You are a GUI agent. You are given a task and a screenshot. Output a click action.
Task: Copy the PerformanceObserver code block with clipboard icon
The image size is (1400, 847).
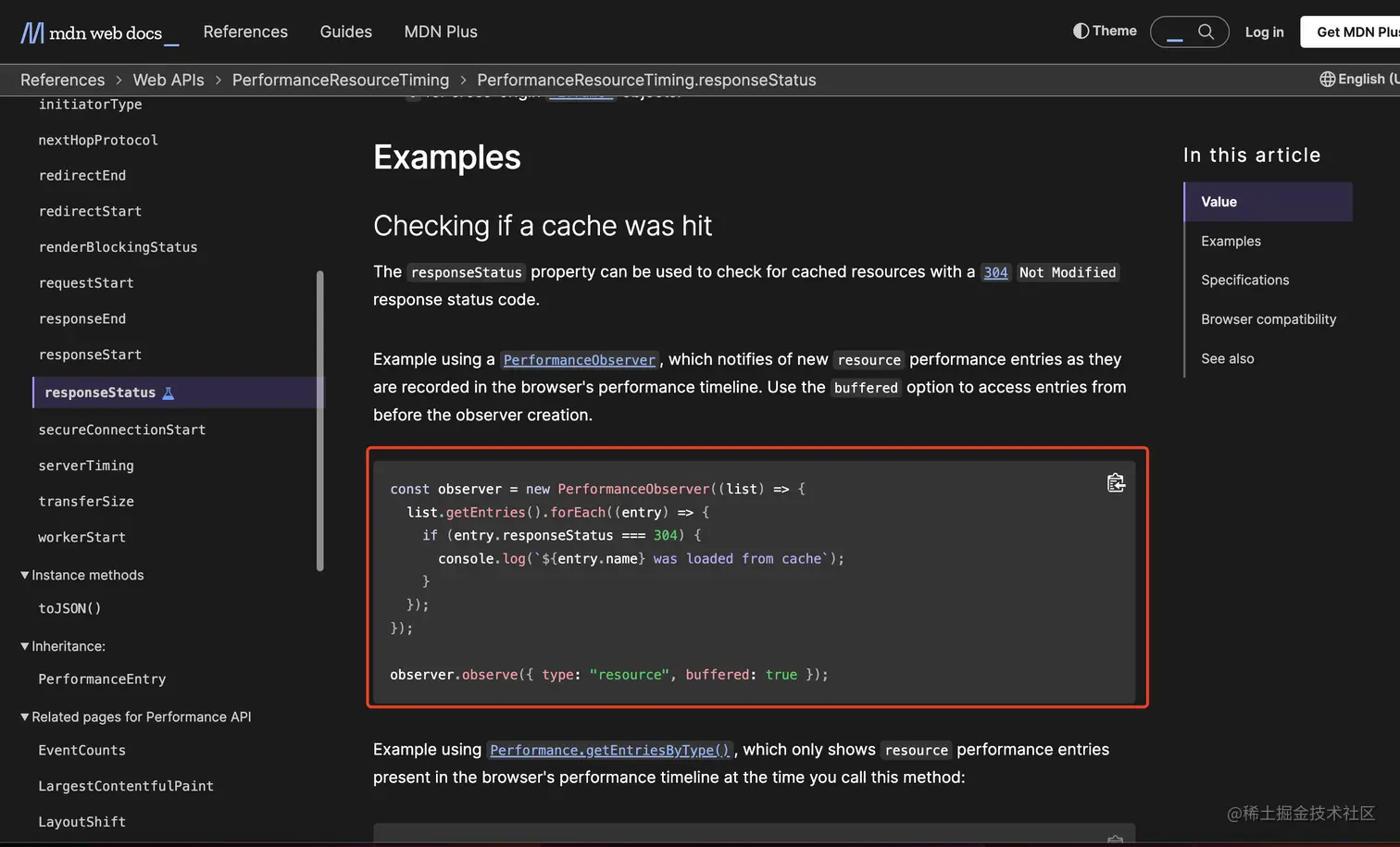coord(1116,482)
